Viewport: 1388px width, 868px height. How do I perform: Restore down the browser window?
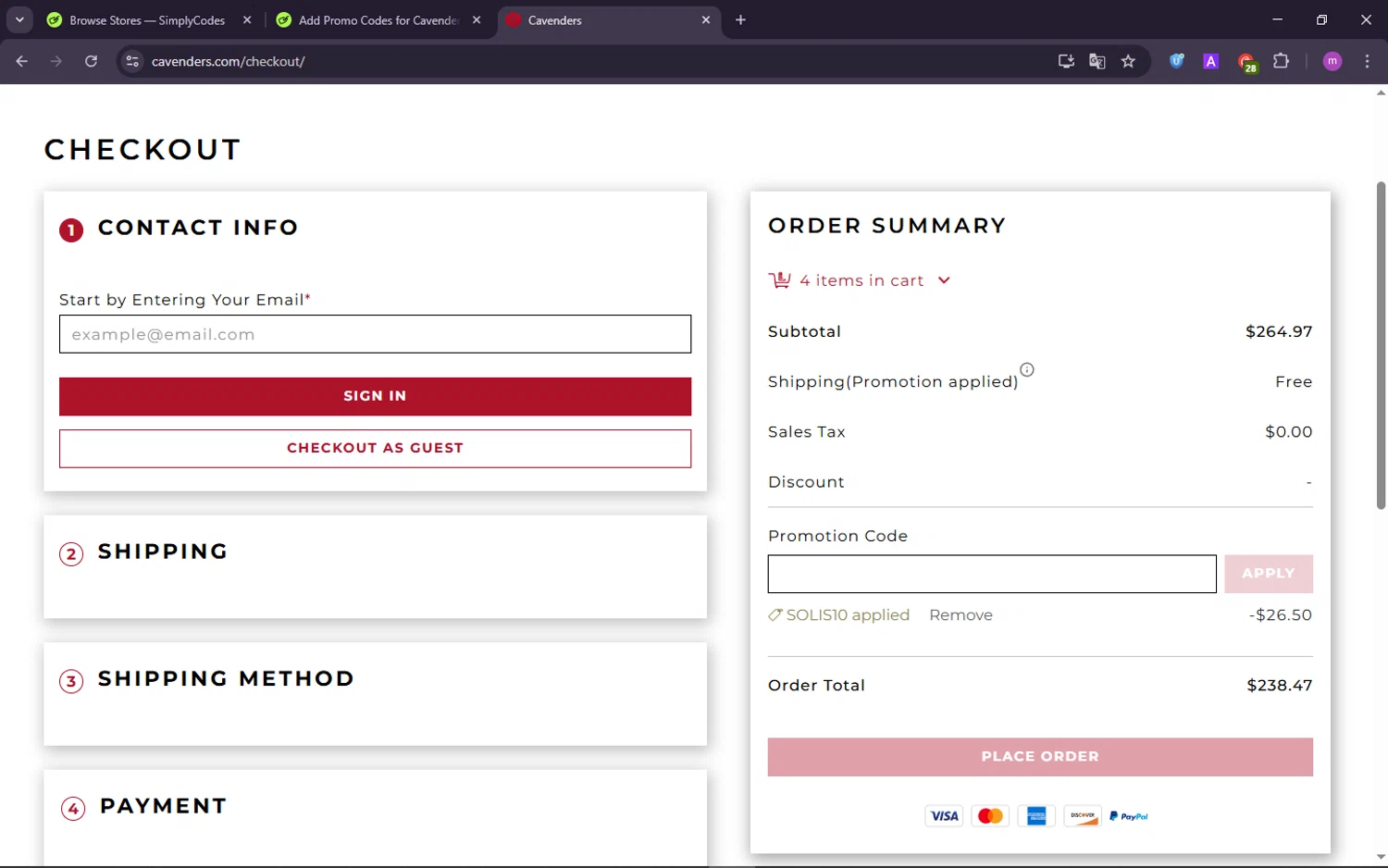point(1321,19)
